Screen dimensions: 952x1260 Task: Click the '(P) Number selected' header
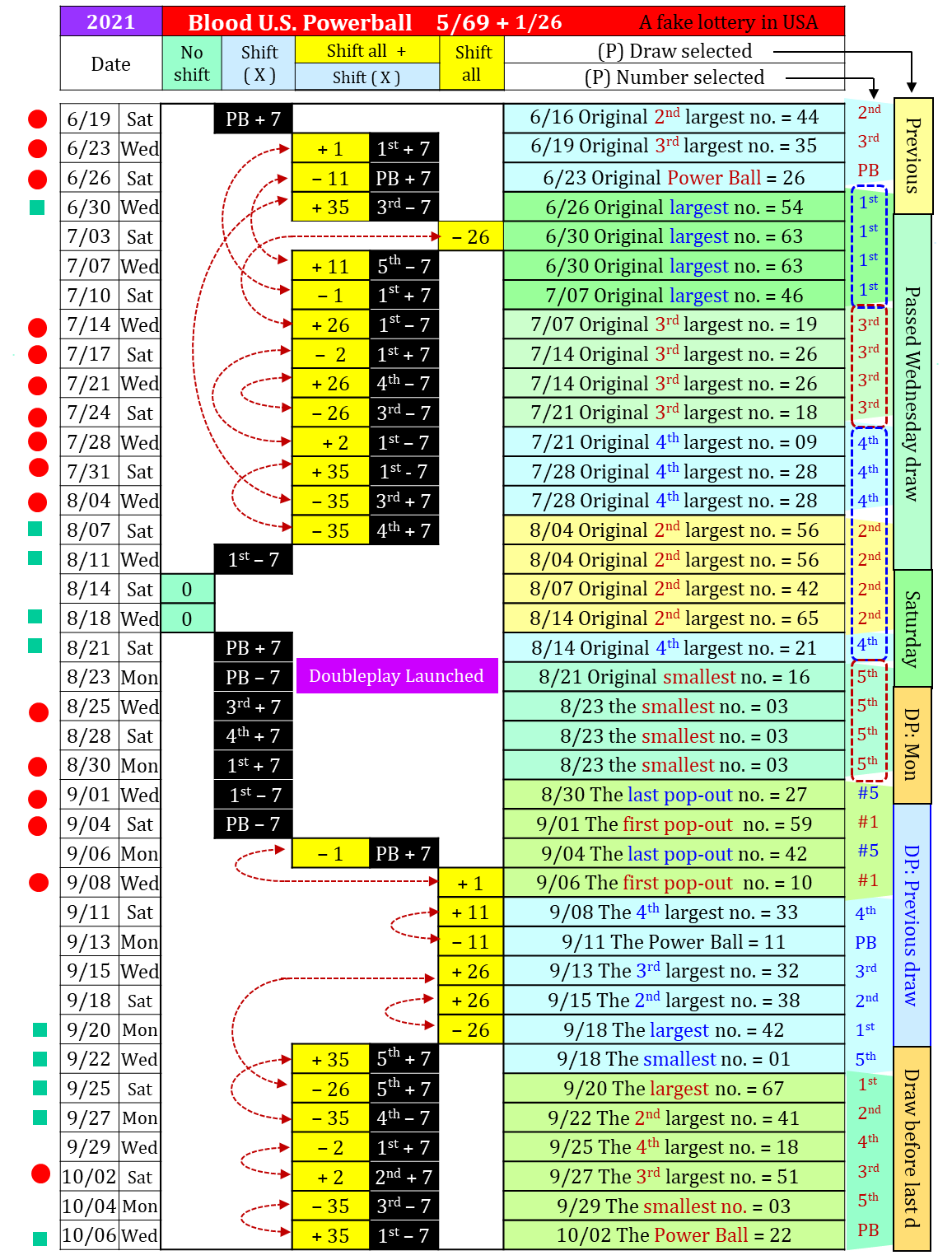[674, 77]
